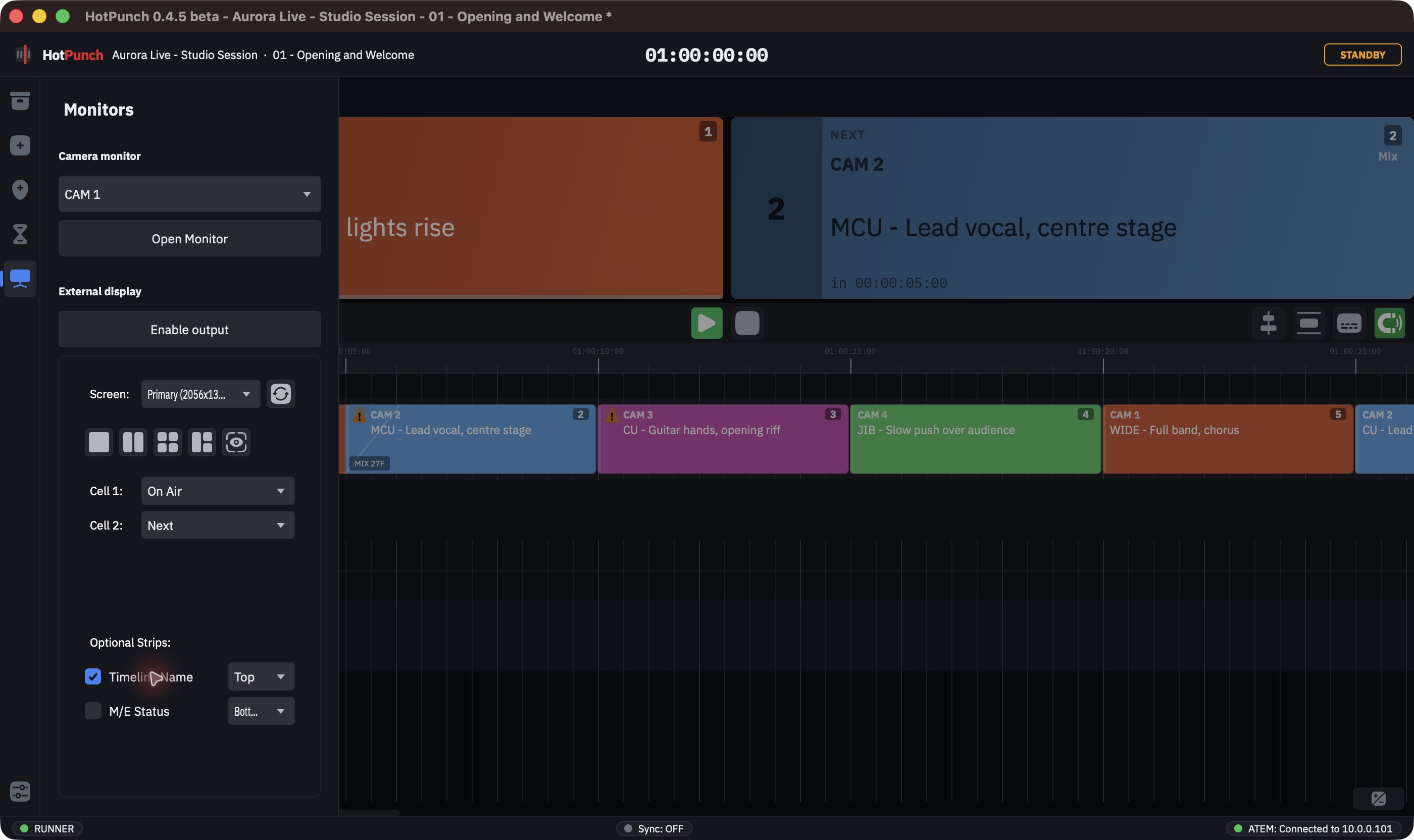Open the CAM 1 camera monitor dropdown
The image size is (1414, 840).
(x=190, y=194)
